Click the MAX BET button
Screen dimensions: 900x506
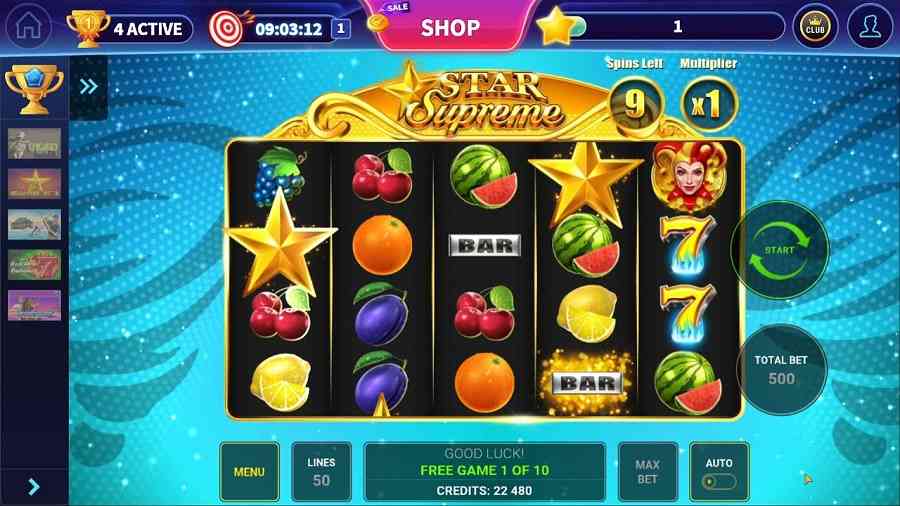(647, 472)
